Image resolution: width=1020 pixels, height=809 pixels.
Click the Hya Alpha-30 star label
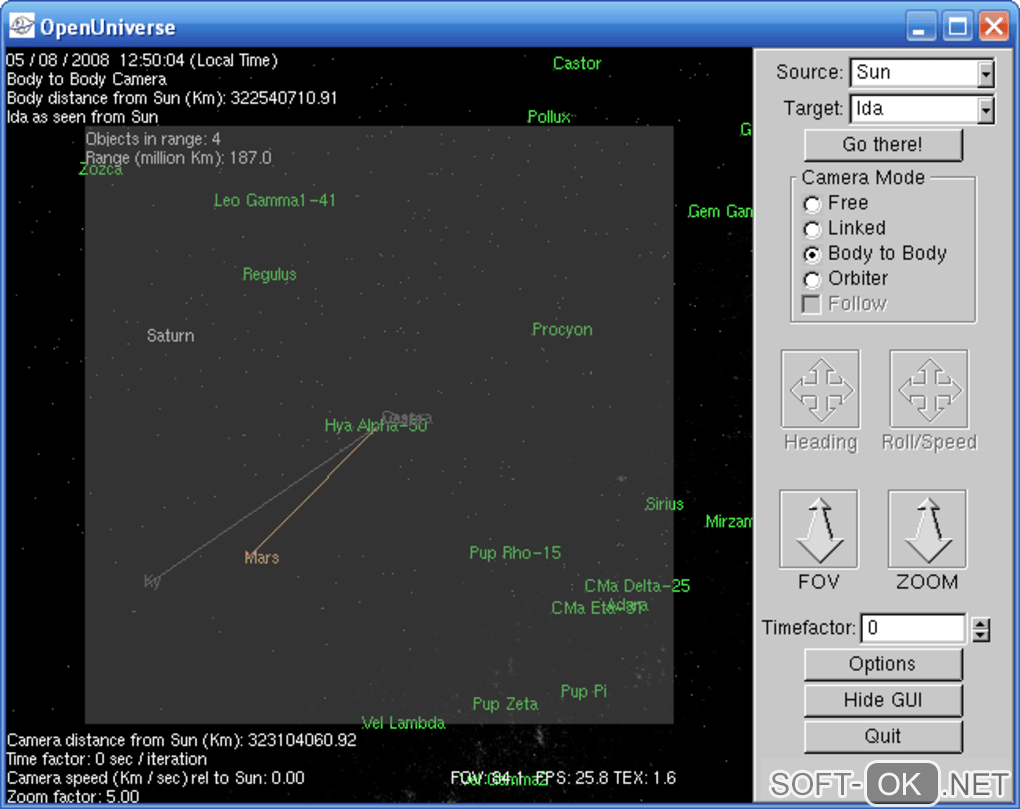376,425
